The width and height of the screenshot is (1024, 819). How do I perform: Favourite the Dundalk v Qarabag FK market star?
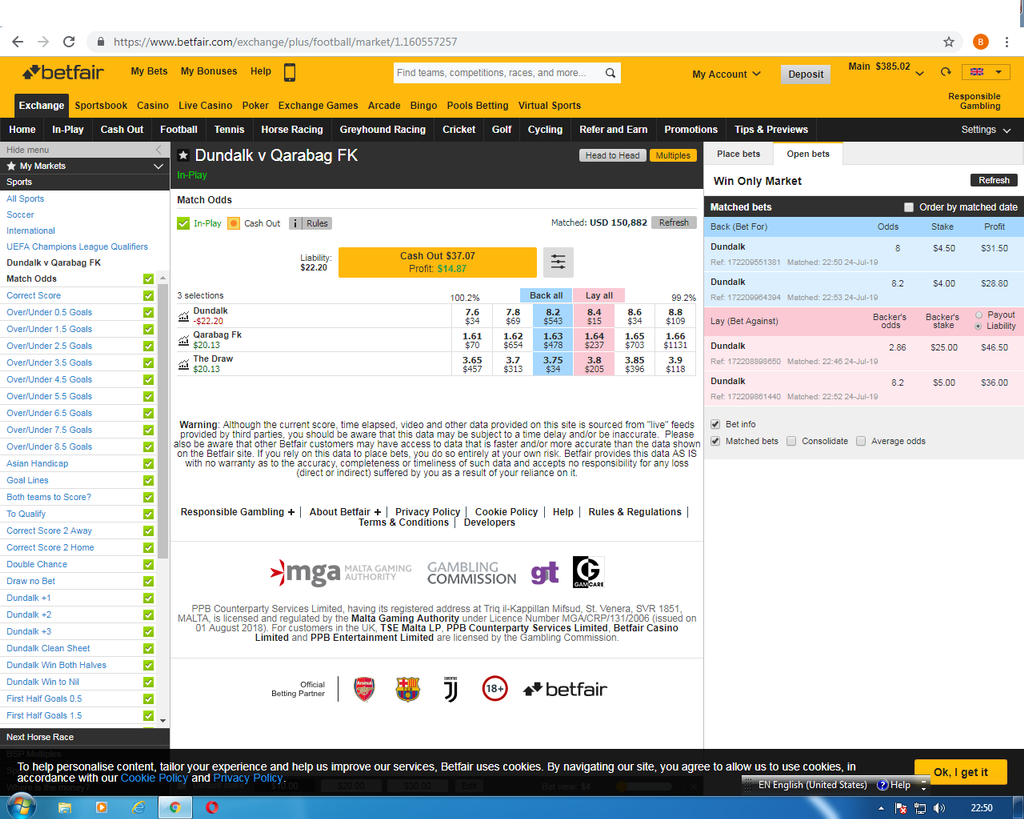tap(184, 155)
